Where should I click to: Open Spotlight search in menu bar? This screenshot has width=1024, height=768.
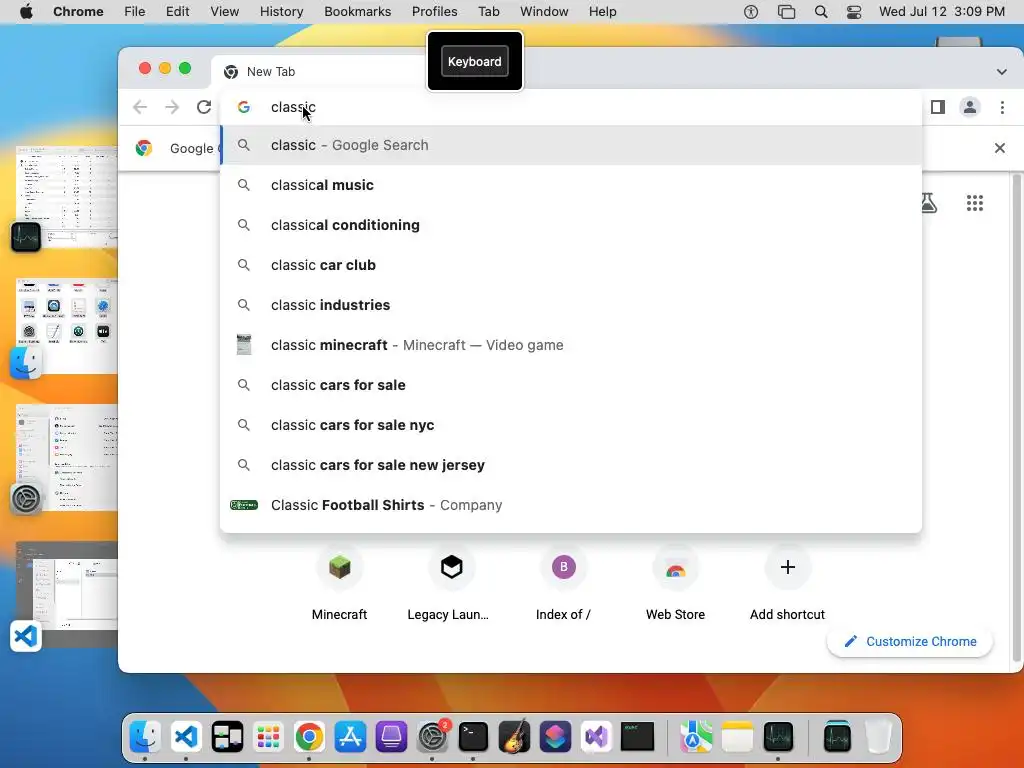[x=821, y=12]
